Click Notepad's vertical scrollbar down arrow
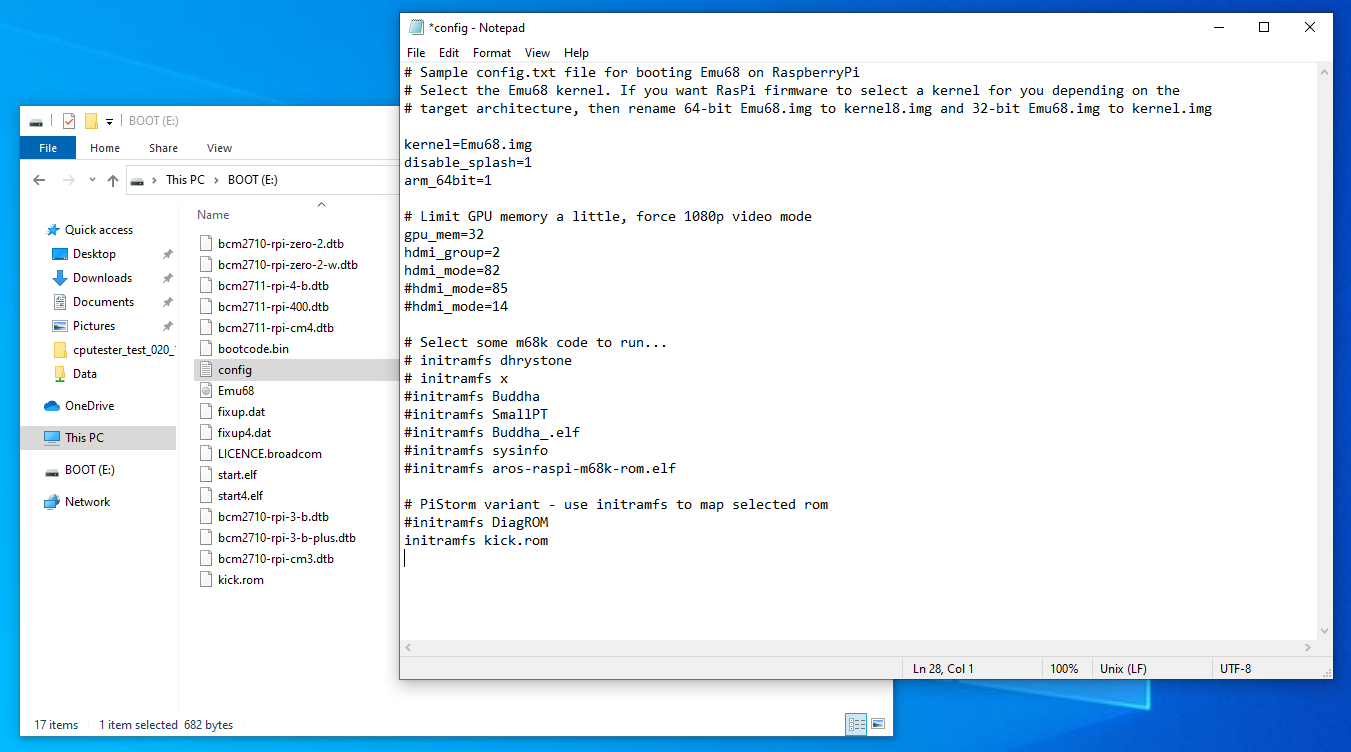Viewport: 1351px width, 752px height. point(1324,630)
